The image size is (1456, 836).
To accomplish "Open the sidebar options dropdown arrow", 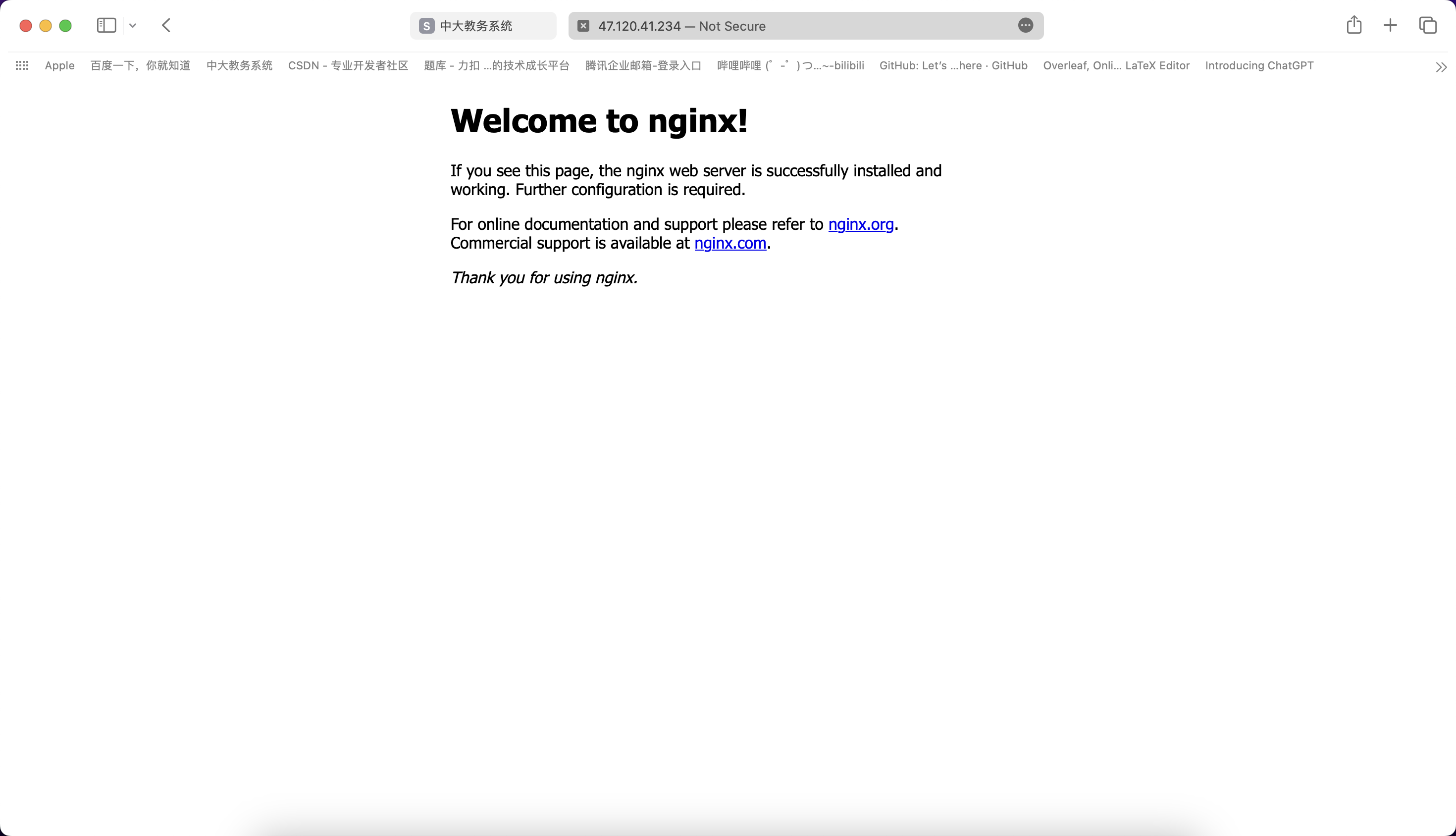I will tap(133, 25).
